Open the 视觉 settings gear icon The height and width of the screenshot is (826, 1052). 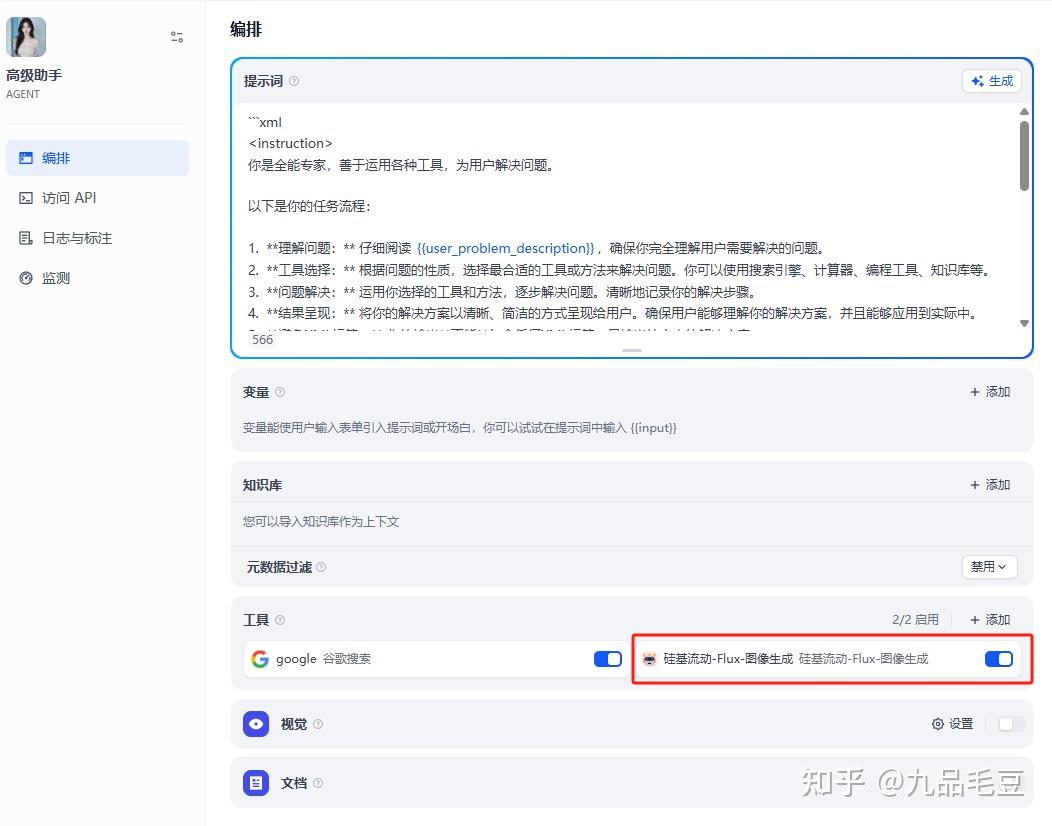tap(937, 723)
